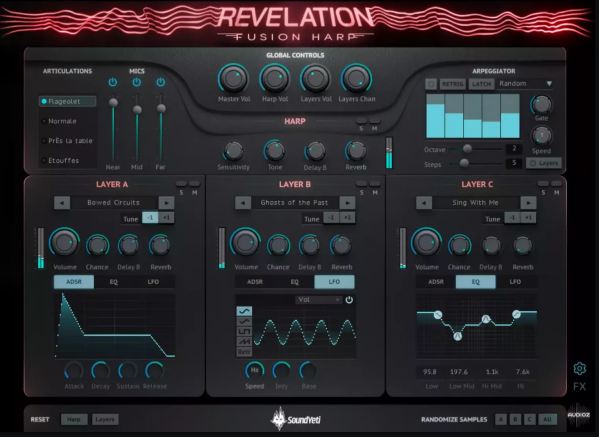The width and height of the screenshot is (599, 437).
Task: Enable the Latch toggle in arpeggiator
Action: 481,84
